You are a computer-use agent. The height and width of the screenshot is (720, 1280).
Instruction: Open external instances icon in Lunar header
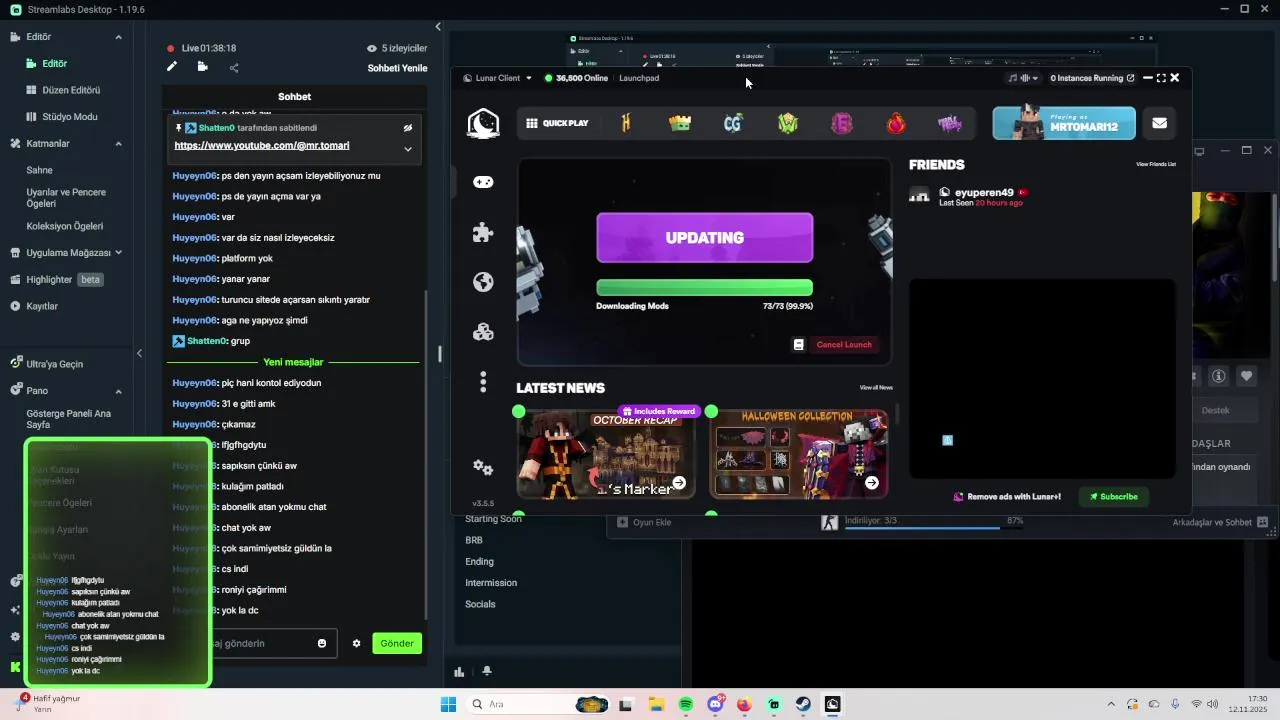point(1131,78)
